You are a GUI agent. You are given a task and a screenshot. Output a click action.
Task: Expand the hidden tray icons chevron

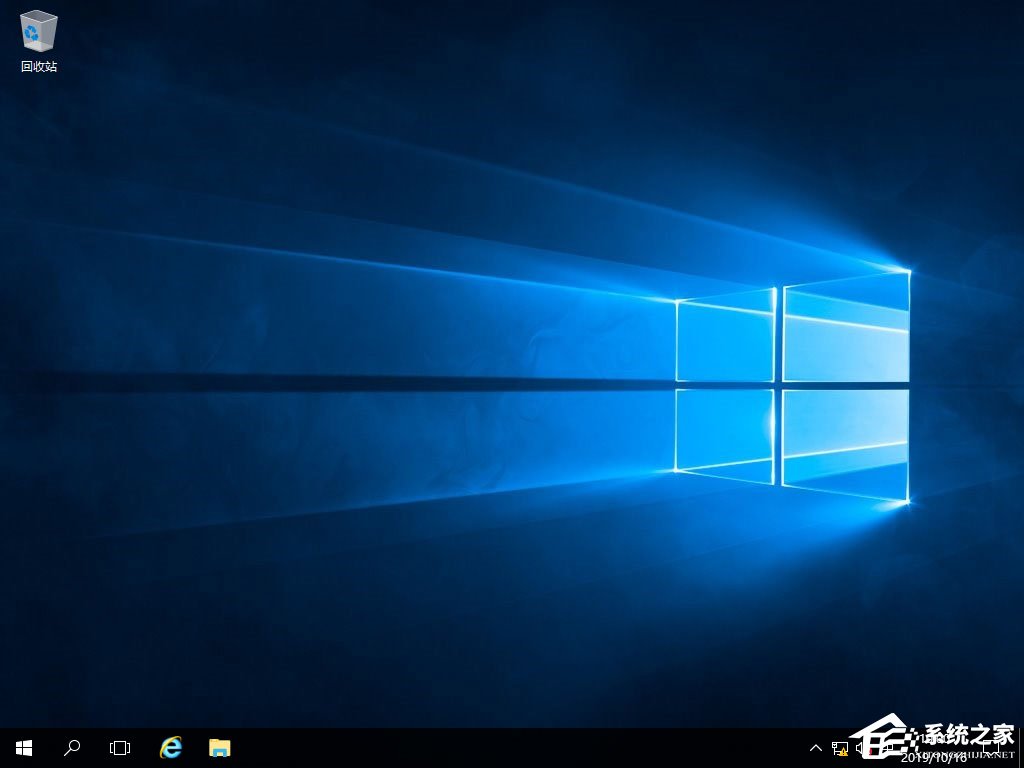pyautogui.click(x=816, y=747)
